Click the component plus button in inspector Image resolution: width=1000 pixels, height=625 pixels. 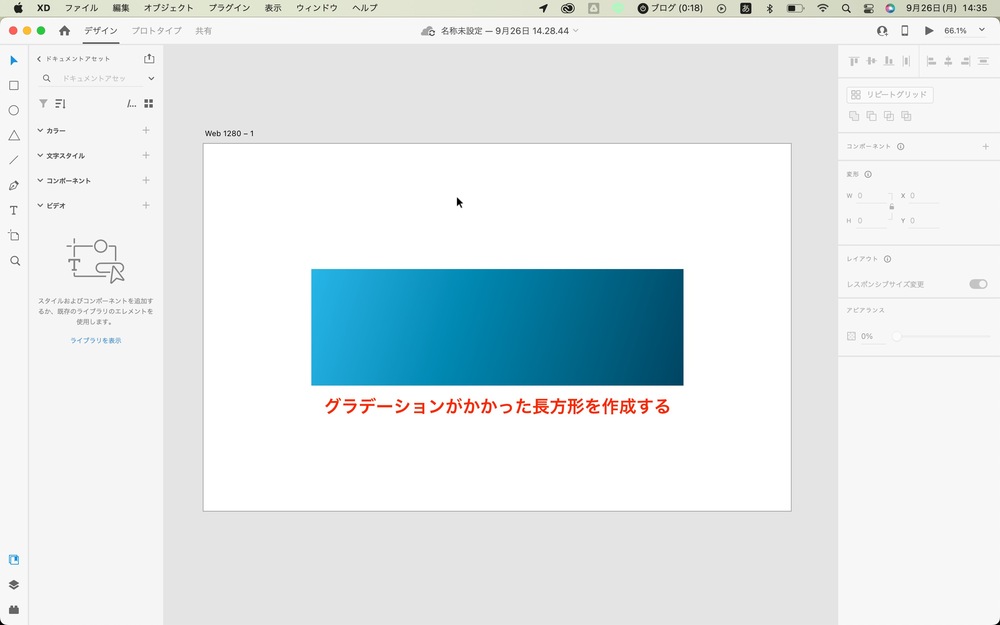pos(985,147)
